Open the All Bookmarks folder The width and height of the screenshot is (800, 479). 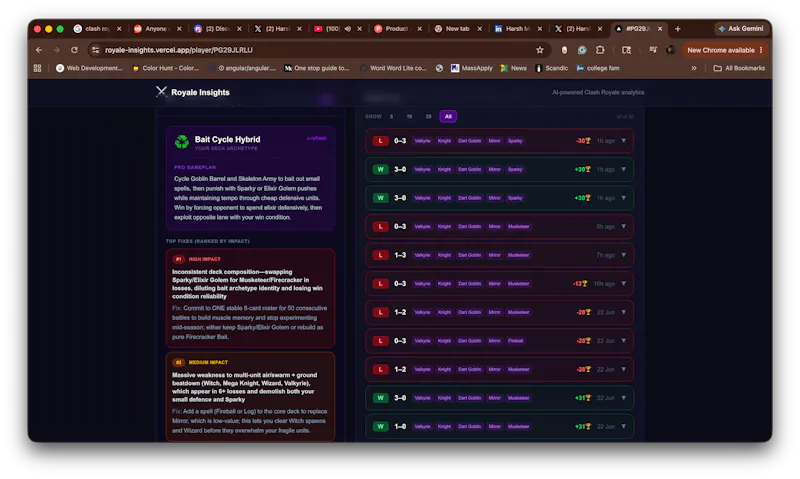pyautogui.click(x=739, y=68)
